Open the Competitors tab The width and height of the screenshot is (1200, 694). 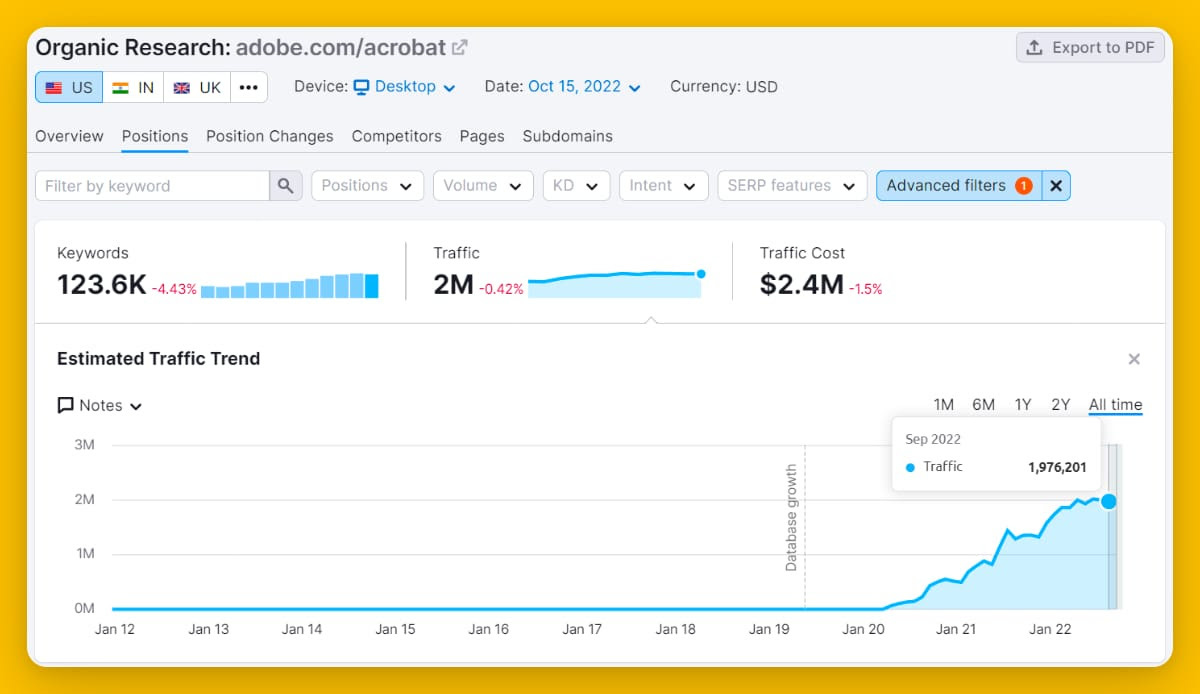[397, 136]
